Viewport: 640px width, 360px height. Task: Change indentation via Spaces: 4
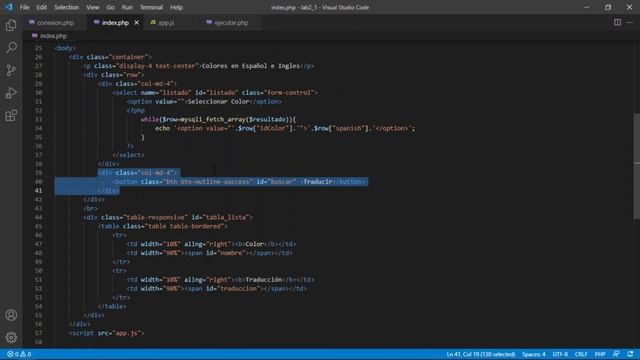click(533, 354)
